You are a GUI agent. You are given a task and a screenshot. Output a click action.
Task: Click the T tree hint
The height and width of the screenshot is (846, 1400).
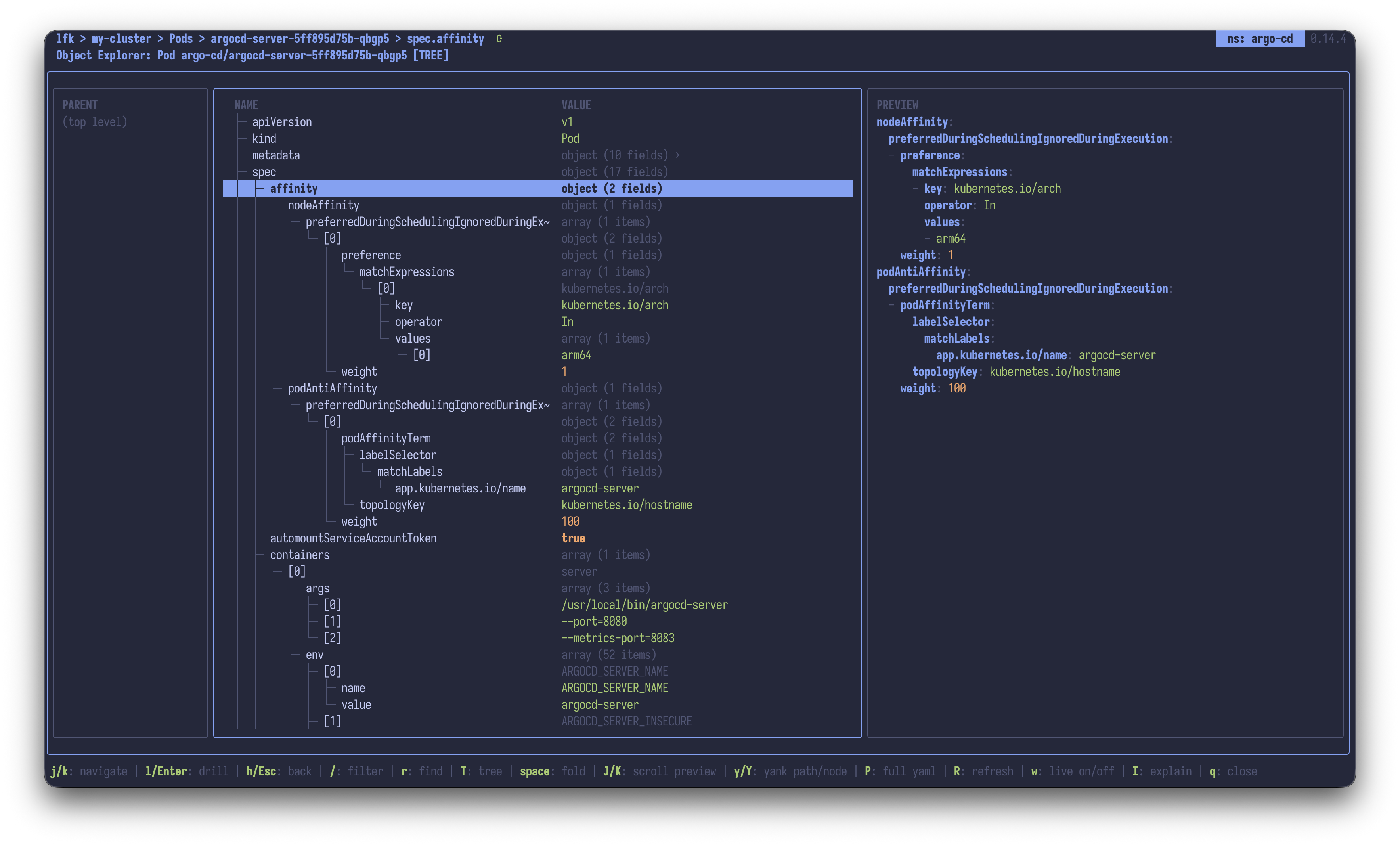(481, 771)
